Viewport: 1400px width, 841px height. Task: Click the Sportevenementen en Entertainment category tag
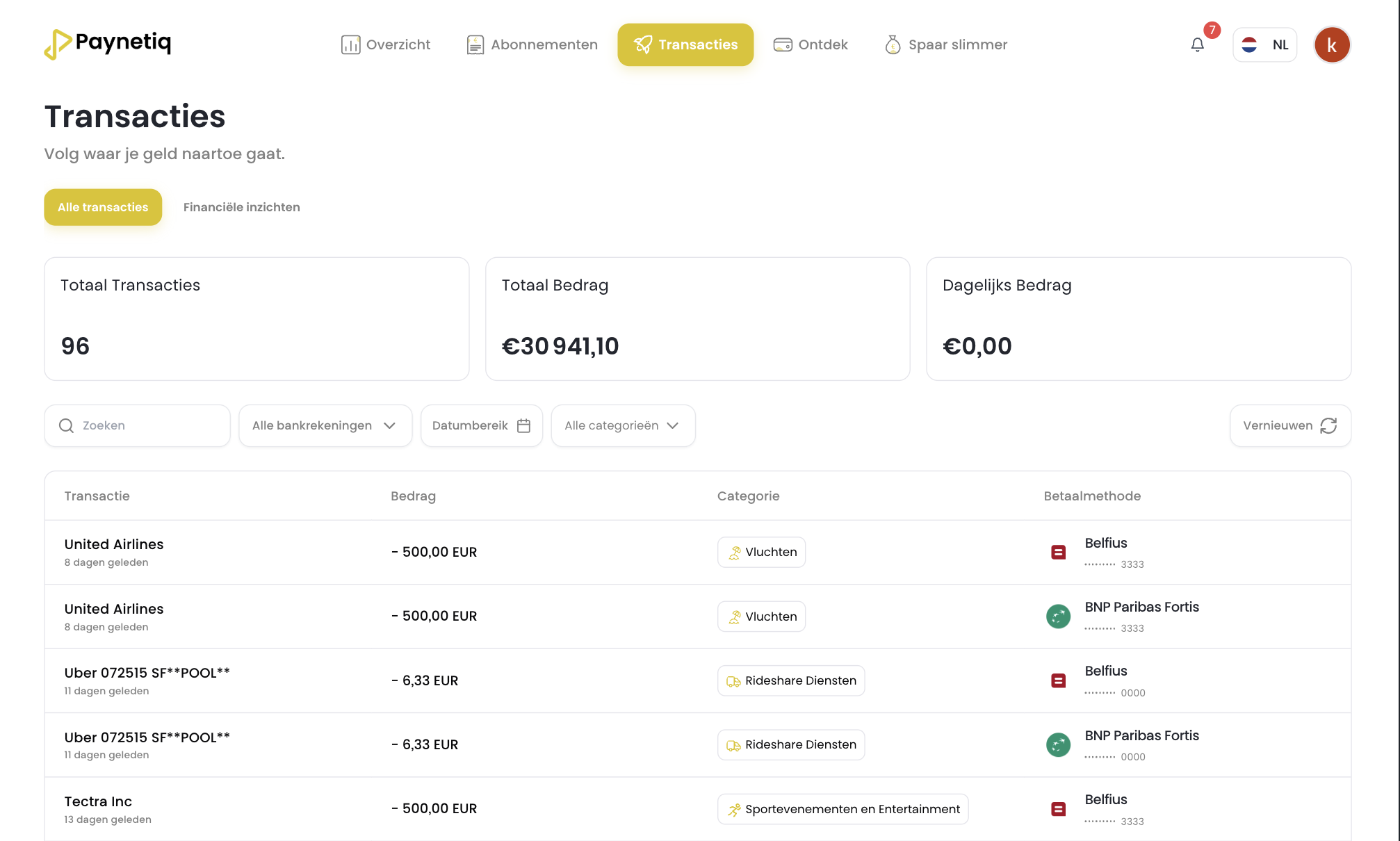pos(843,809)
